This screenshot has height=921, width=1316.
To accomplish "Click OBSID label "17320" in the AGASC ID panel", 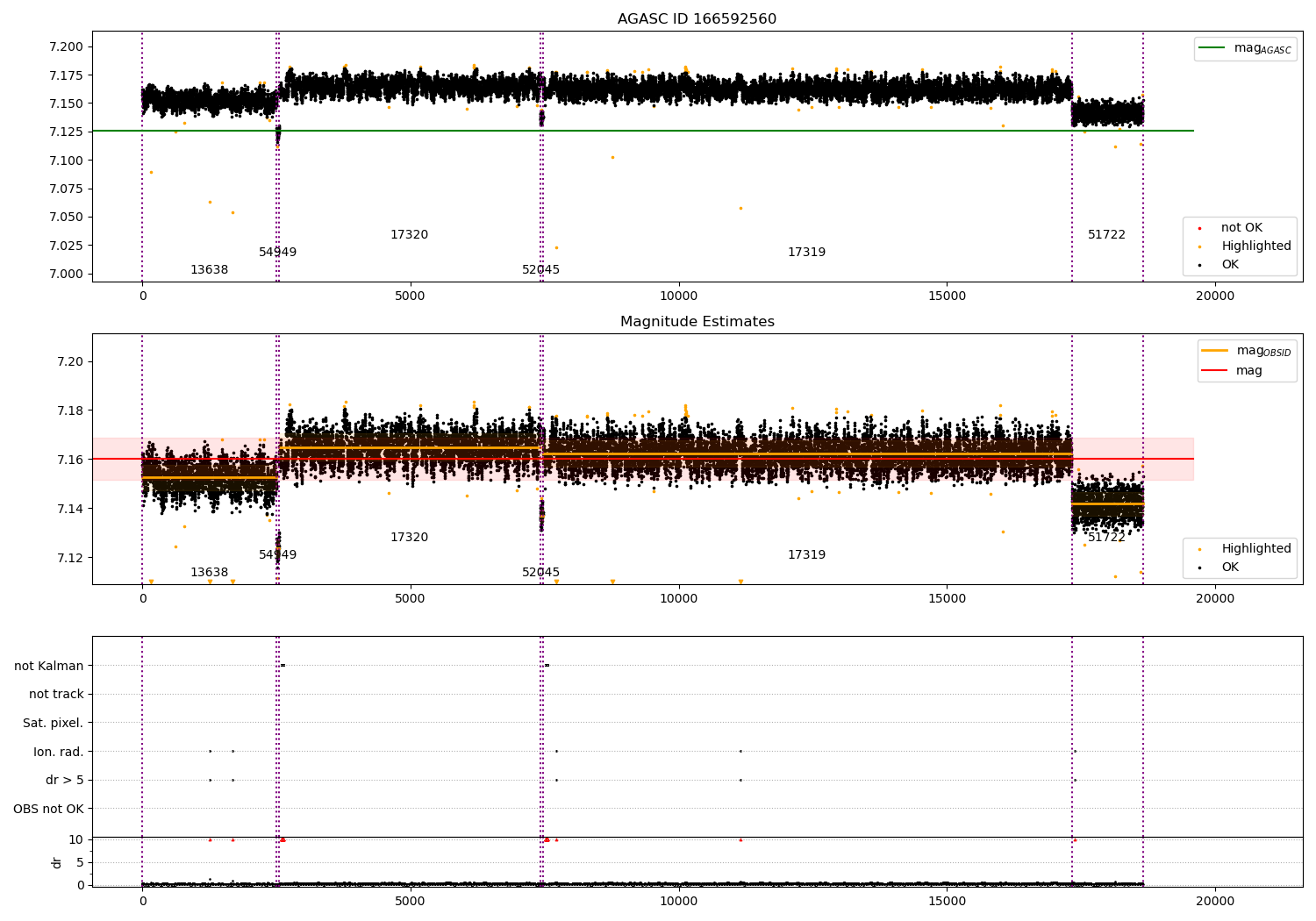I will point(409,235).
